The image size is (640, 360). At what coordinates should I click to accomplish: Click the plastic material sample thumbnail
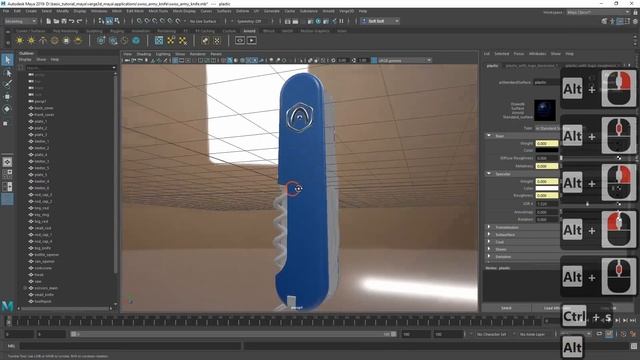pos(545,110)
